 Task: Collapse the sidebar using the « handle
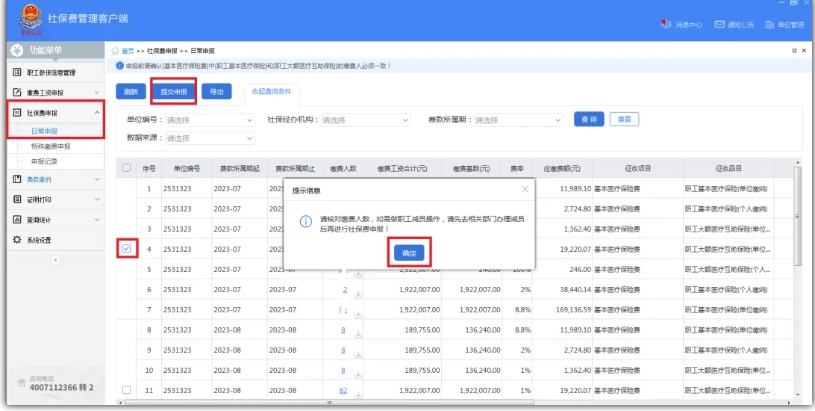click(x=54, y=259)
